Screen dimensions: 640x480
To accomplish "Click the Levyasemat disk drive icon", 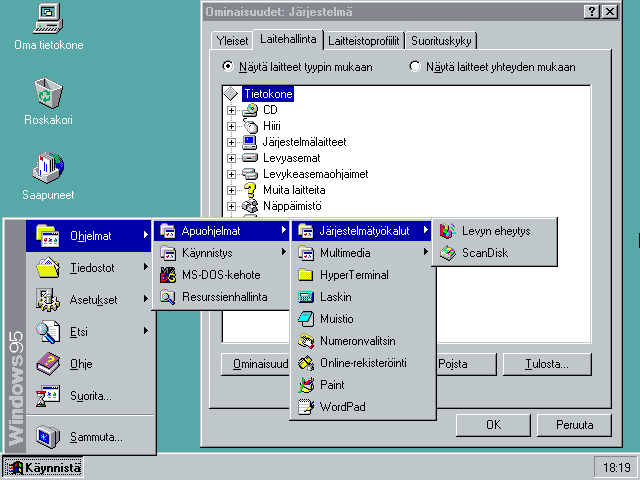I will (250, 158).
